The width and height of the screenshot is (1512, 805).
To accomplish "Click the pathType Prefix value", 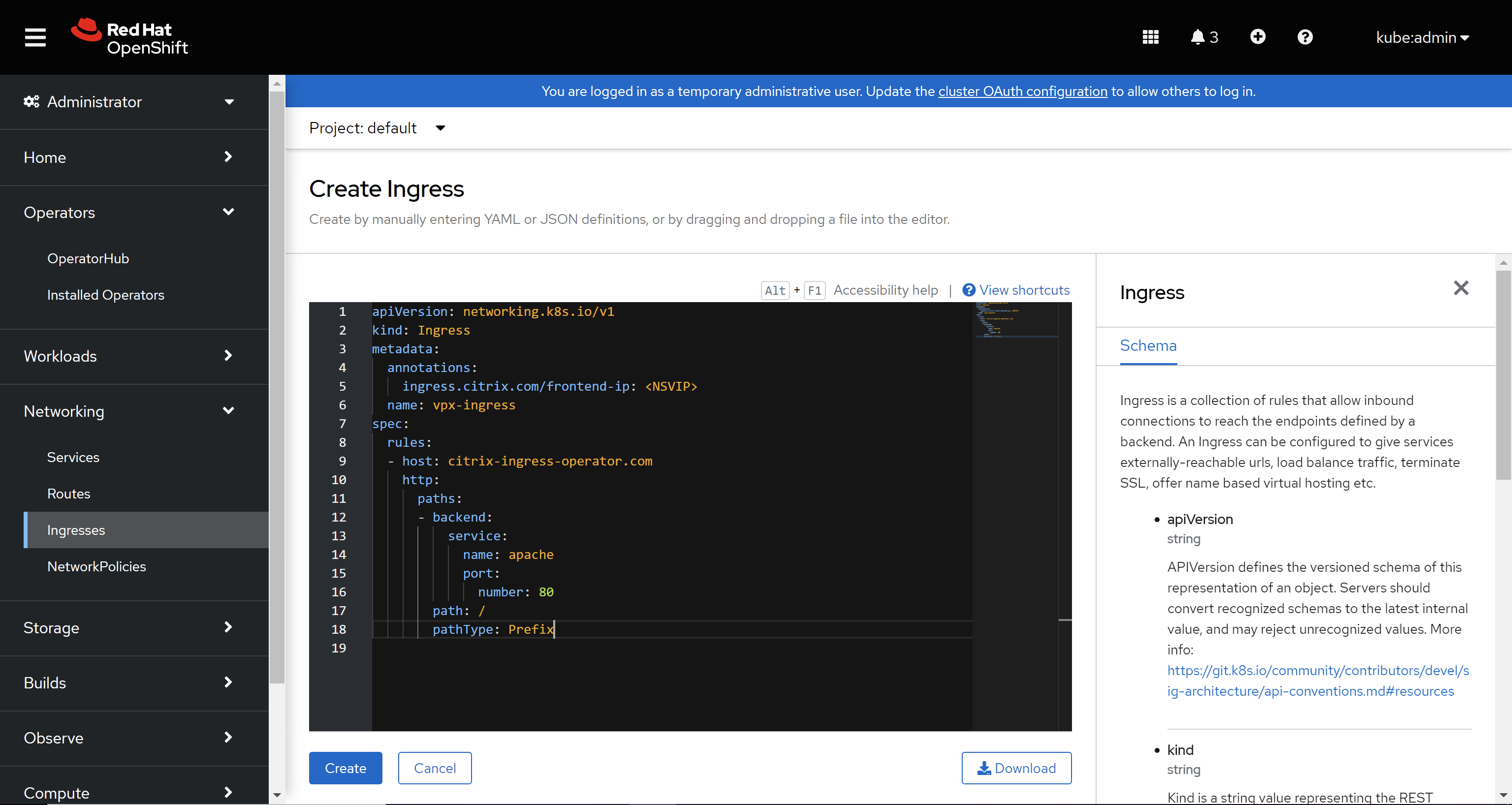I will point(531,629).
